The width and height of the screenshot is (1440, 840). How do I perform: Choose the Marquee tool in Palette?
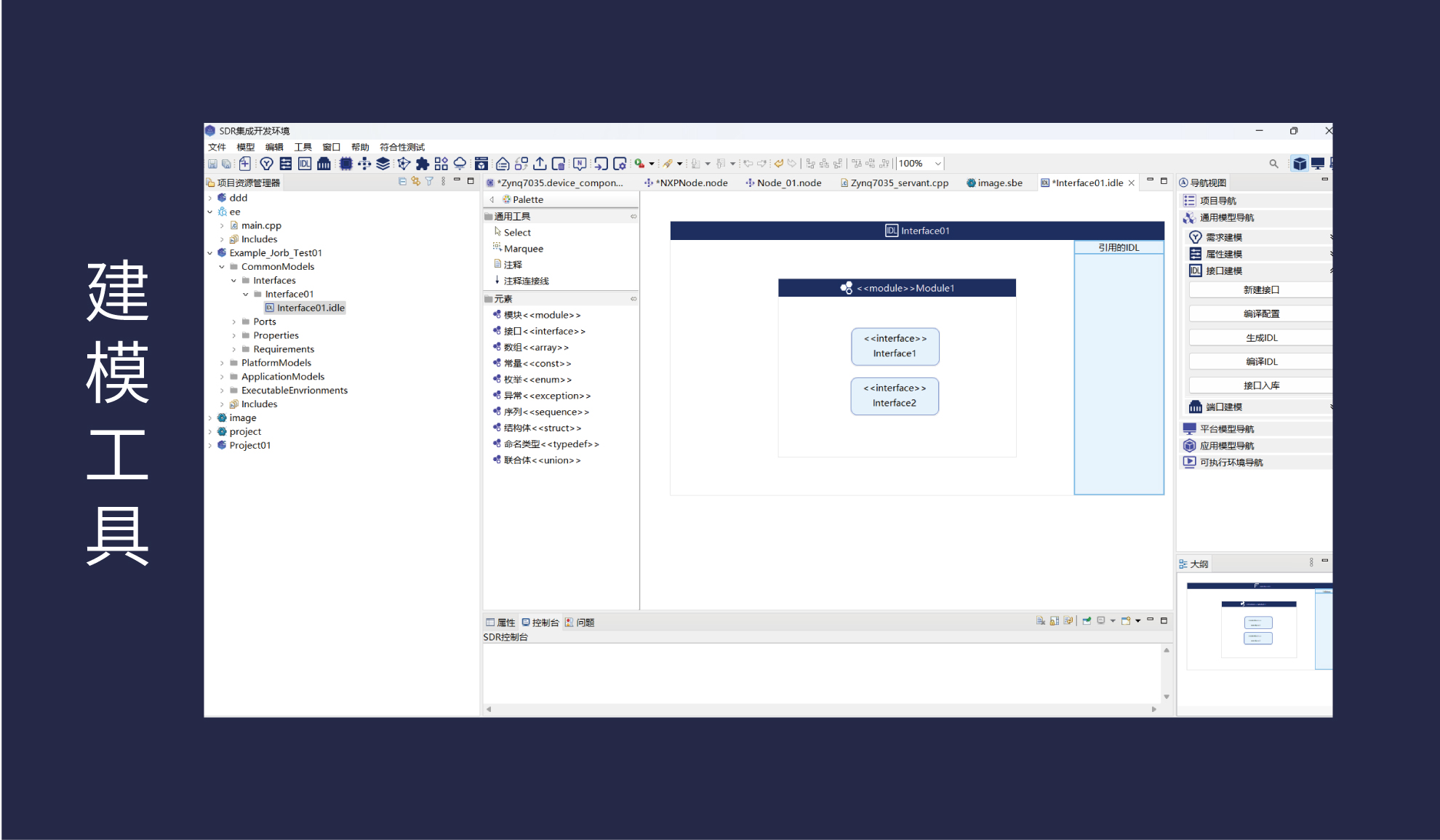(x=523, y=249)
